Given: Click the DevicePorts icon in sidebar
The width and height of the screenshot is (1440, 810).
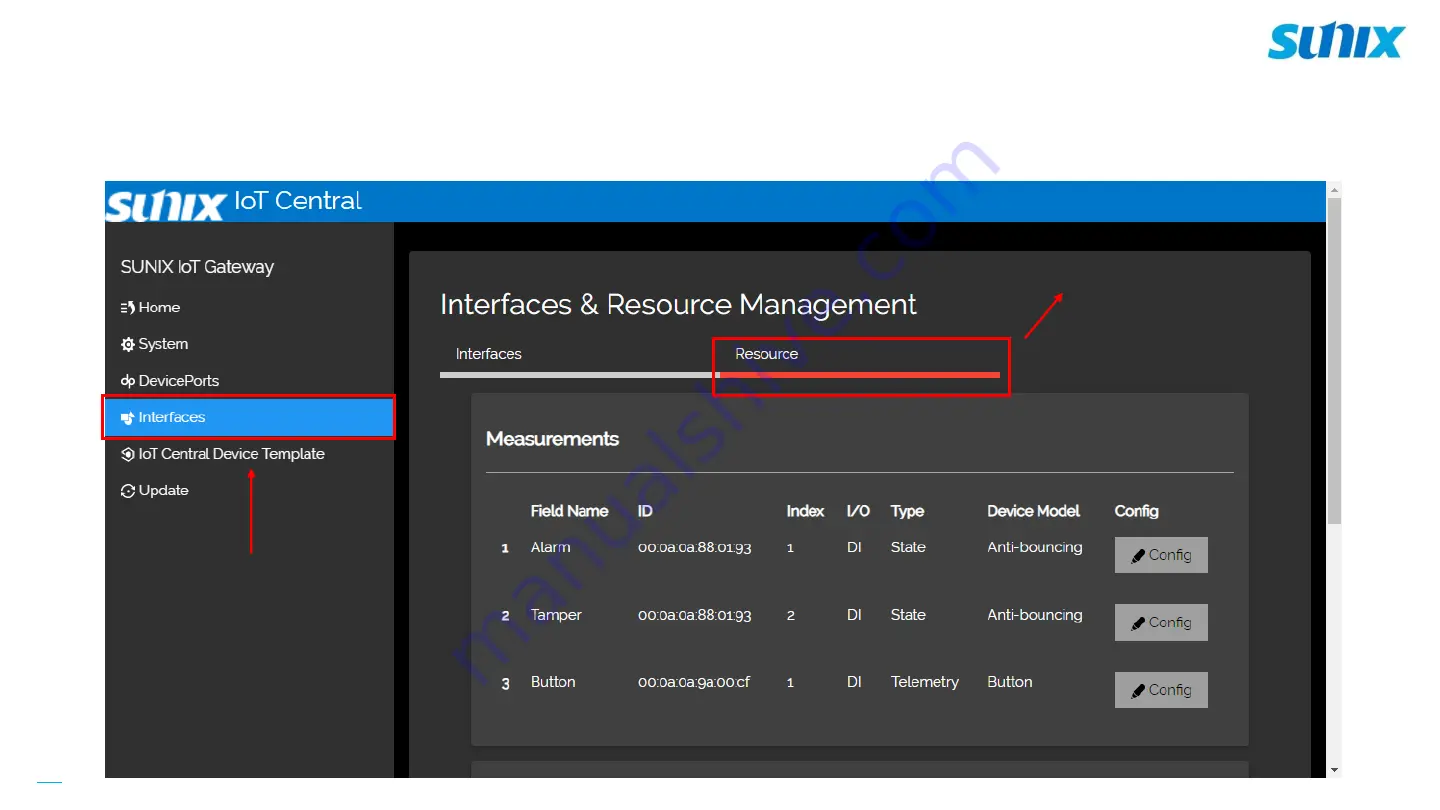Looking at the screenshot, I should (128, 381).
